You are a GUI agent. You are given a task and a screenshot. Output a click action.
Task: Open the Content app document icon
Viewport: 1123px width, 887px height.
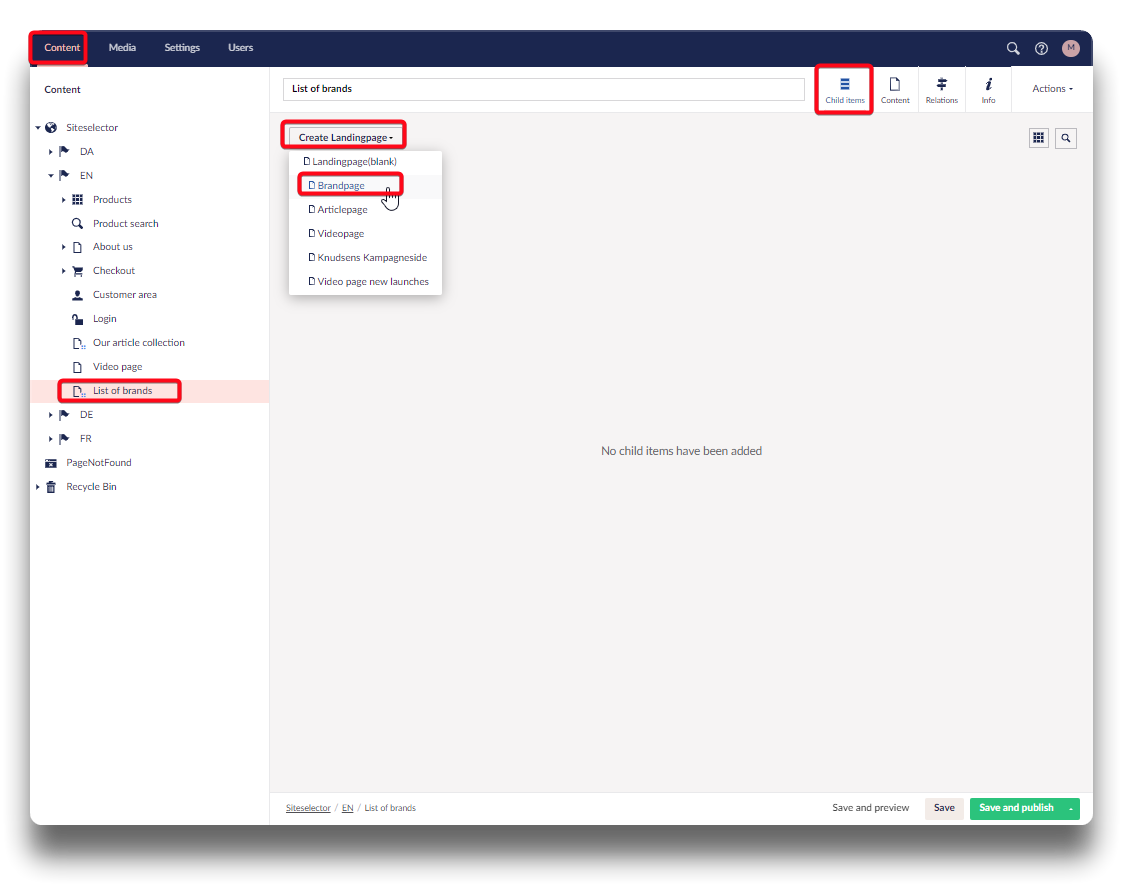(x=895, y=89)
